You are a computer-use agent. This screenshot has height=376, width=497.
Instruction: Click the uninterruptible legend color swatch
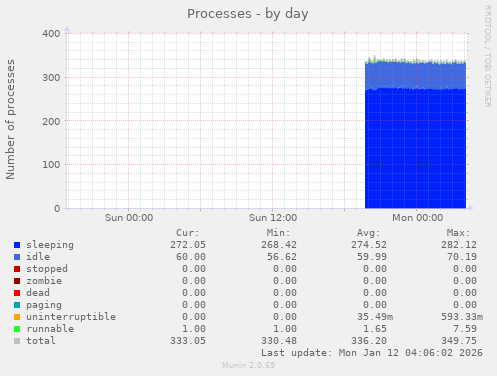17,317
